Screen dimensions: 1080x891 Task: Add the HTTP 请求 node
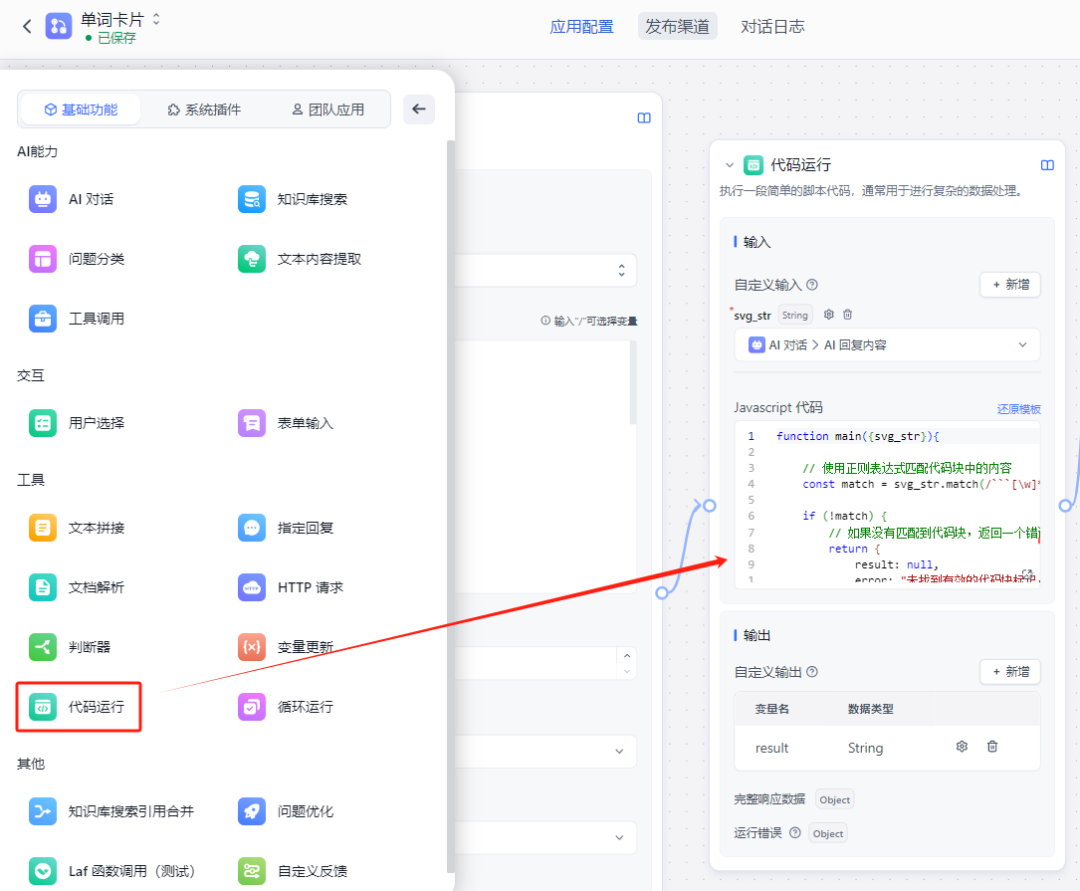click(x=291, y=587)
